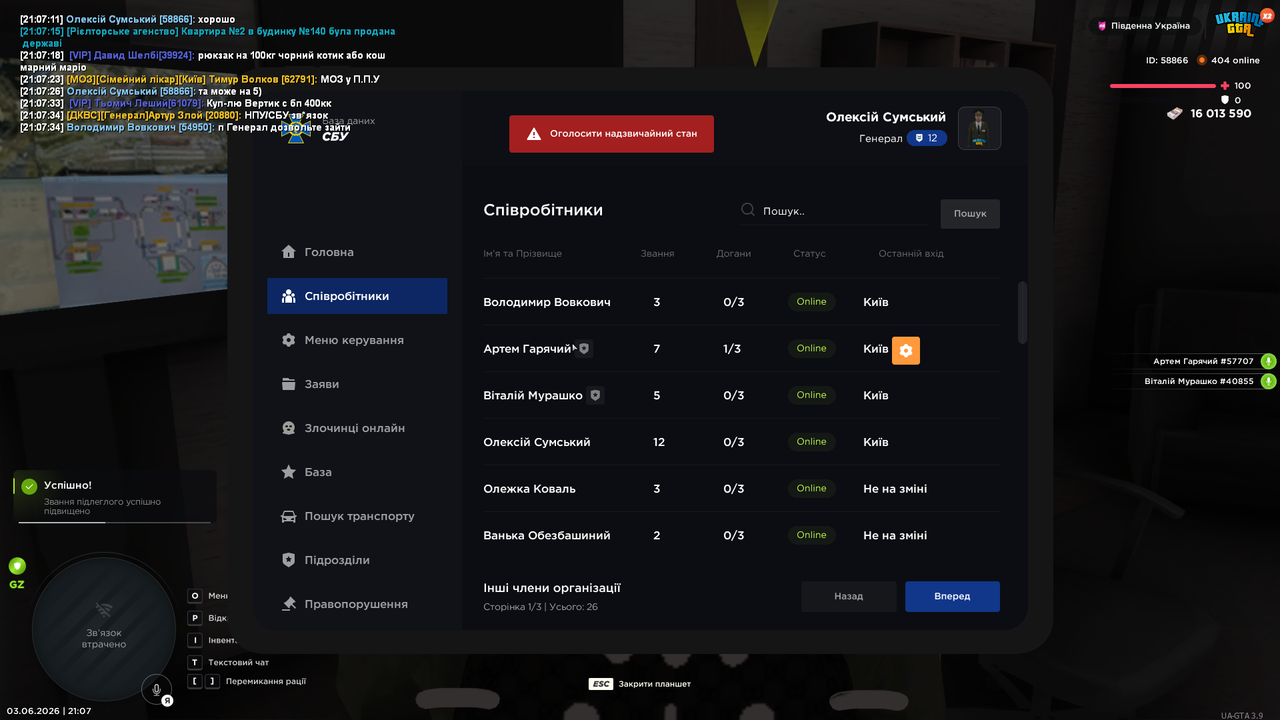Click the employee list scrollbar

coord(1022,313)
